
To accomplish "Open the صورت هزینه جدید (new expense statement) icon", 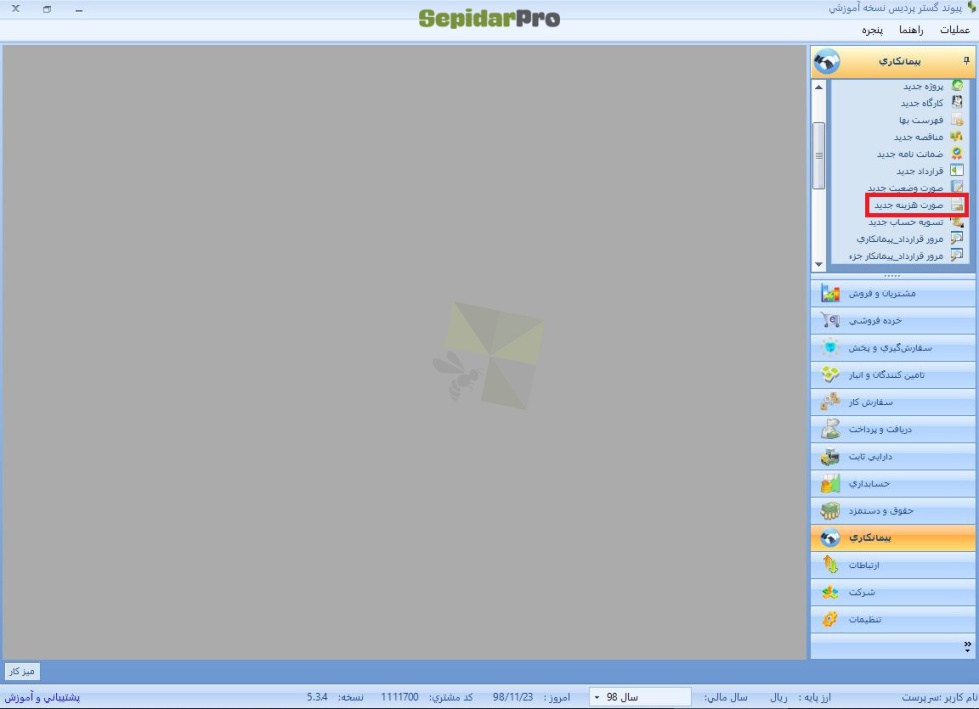I will pos(957,205).
